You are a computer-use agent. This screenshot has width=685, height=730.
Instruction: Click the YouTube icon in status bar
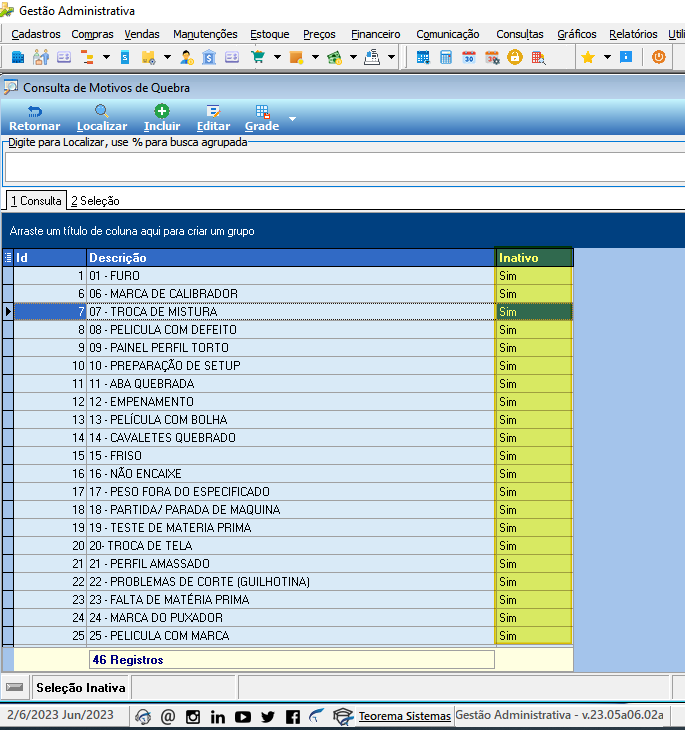pyautogui.click(x=243, y=716)
